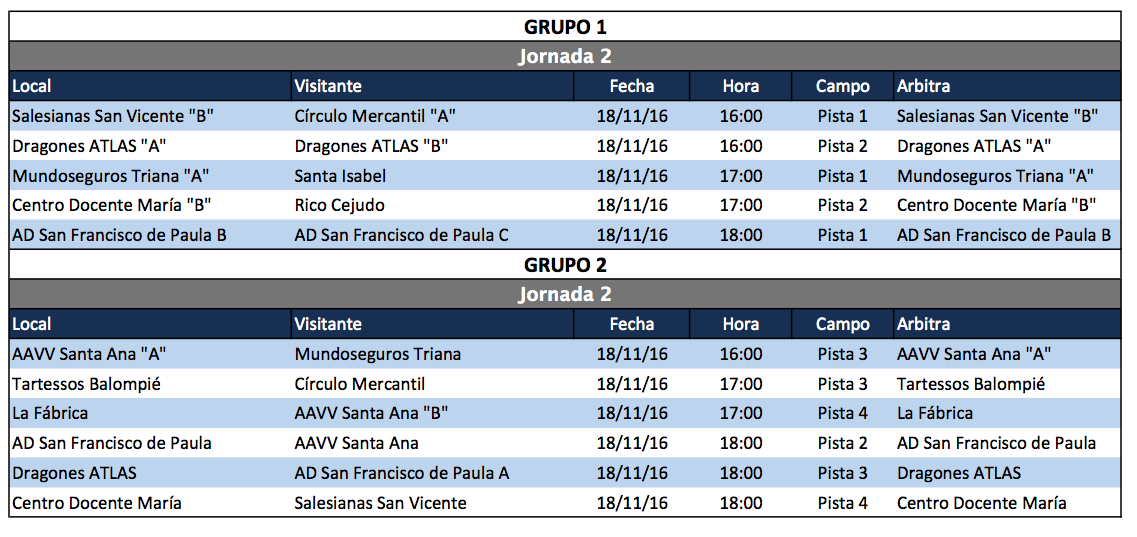This screenshot has height=537, width=1137.
Task: Select the 18:00 time for Centro Docente María
Action: [740, 503]
